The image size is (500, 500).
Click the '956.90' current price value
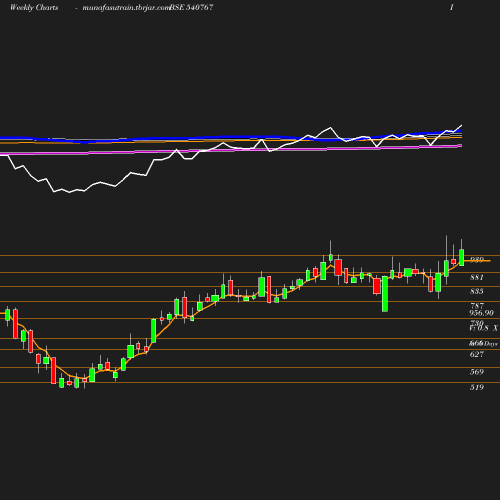tap(481, 313)
